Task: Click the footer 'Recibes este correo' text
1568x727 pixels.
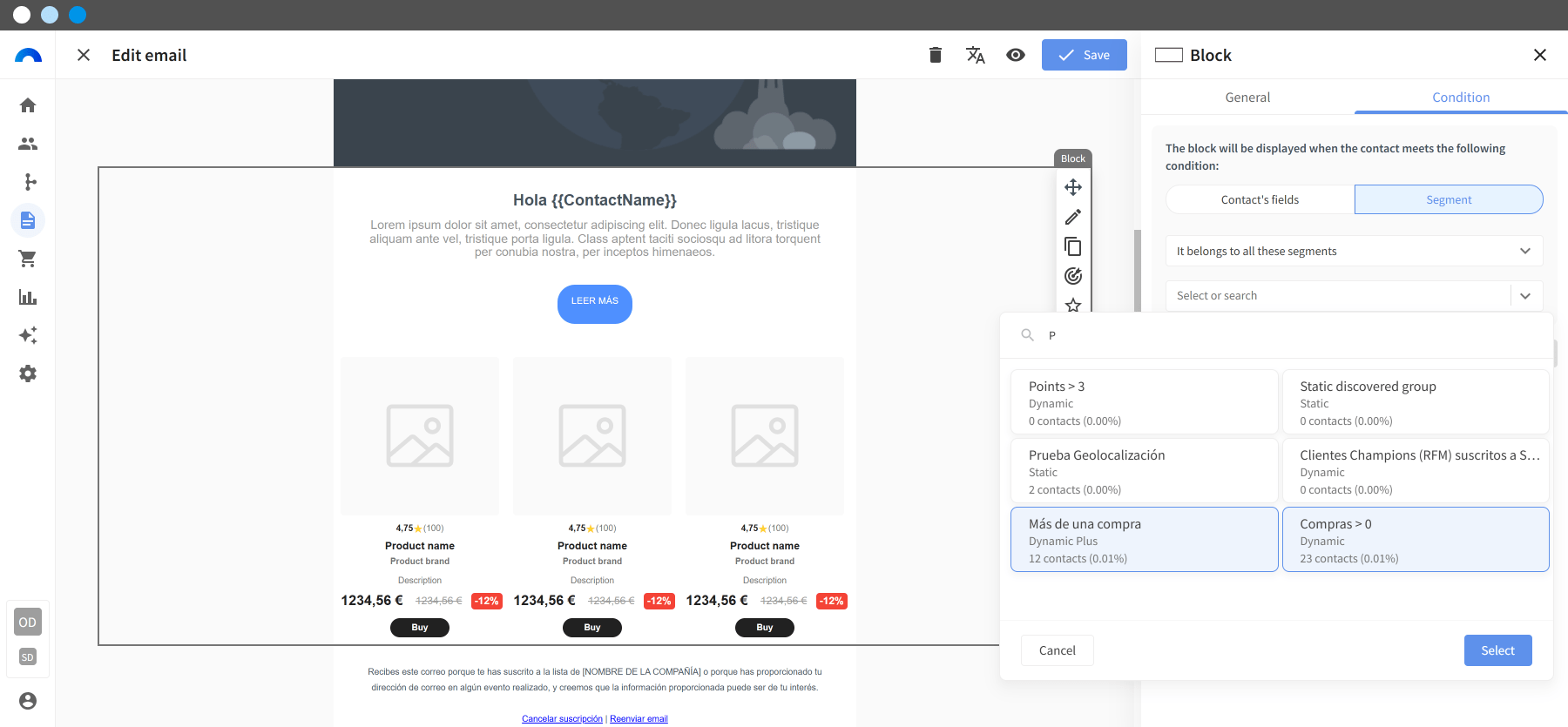Action: (595, 679)
